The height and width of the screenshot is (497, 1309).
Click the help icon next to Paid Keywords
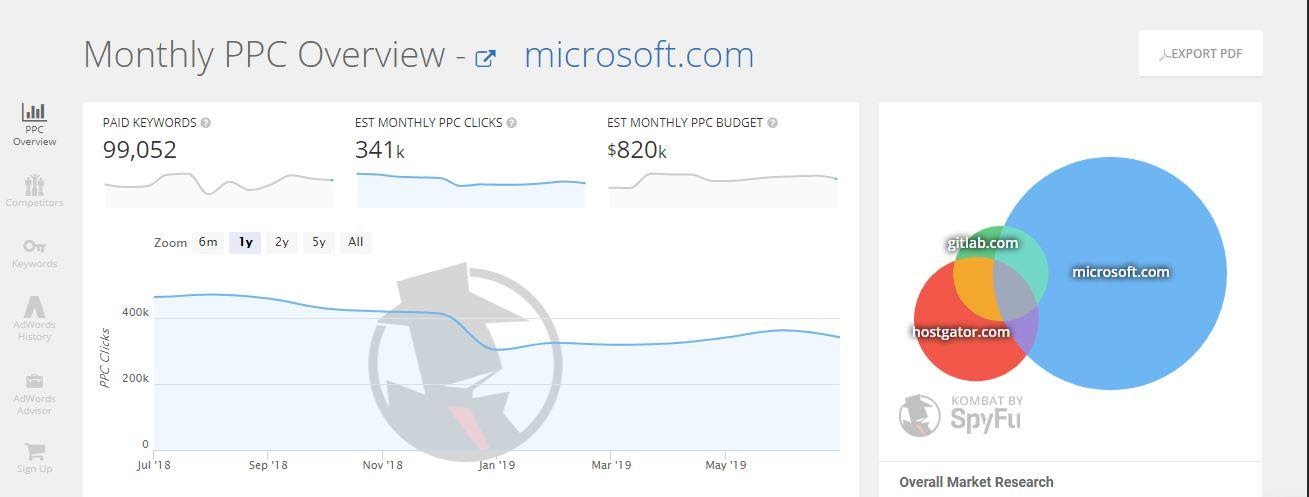[206, 123]
